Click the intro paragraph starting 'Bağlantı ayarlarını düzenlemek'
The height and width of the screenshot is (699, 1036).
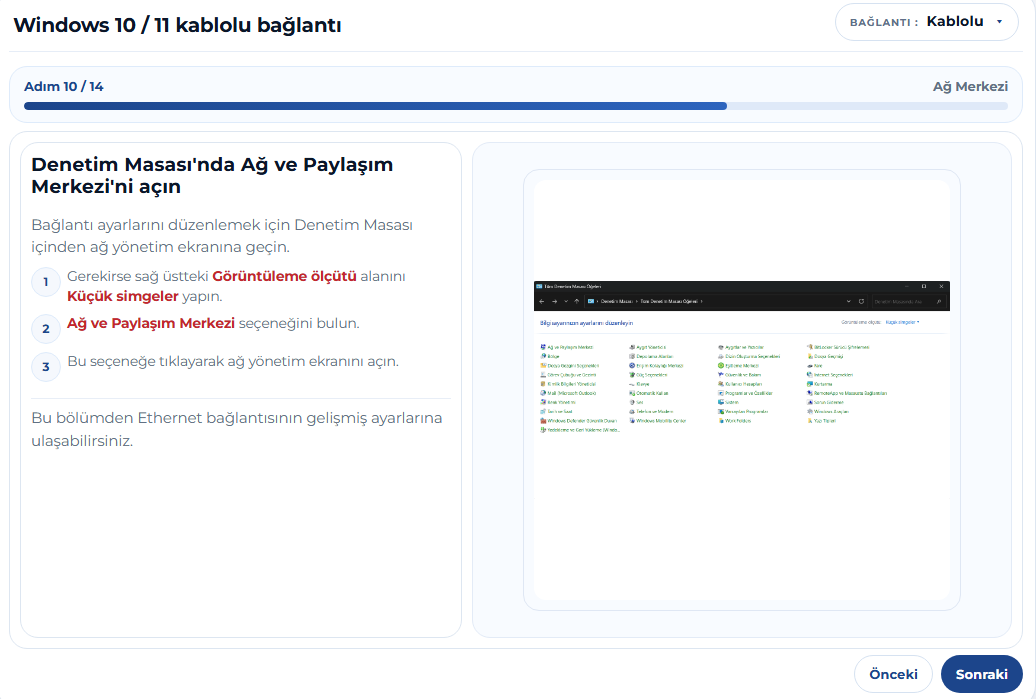tap(222, 236)
